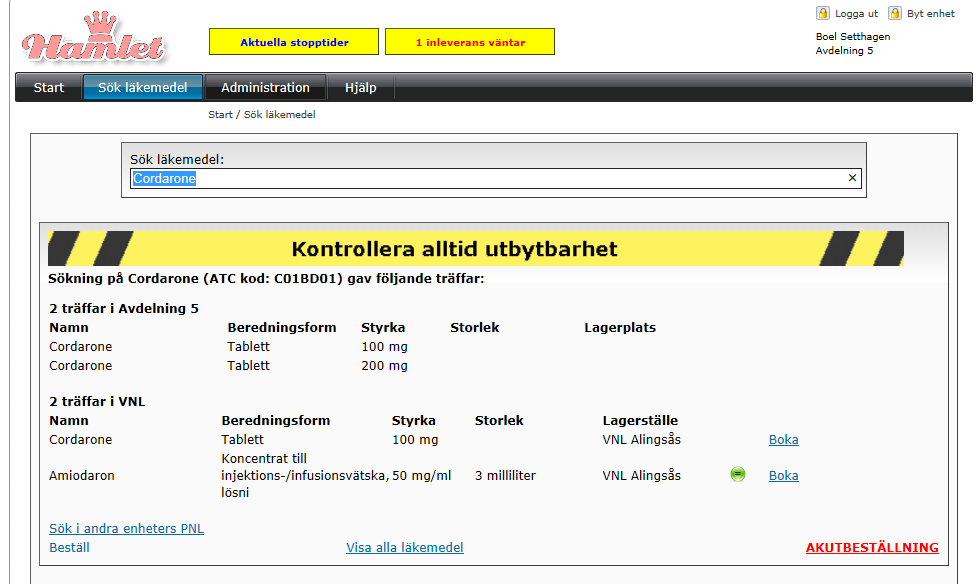Click the user name Boel Setthagen
This screenshot has width=977, height=584.
pos(853,37)
